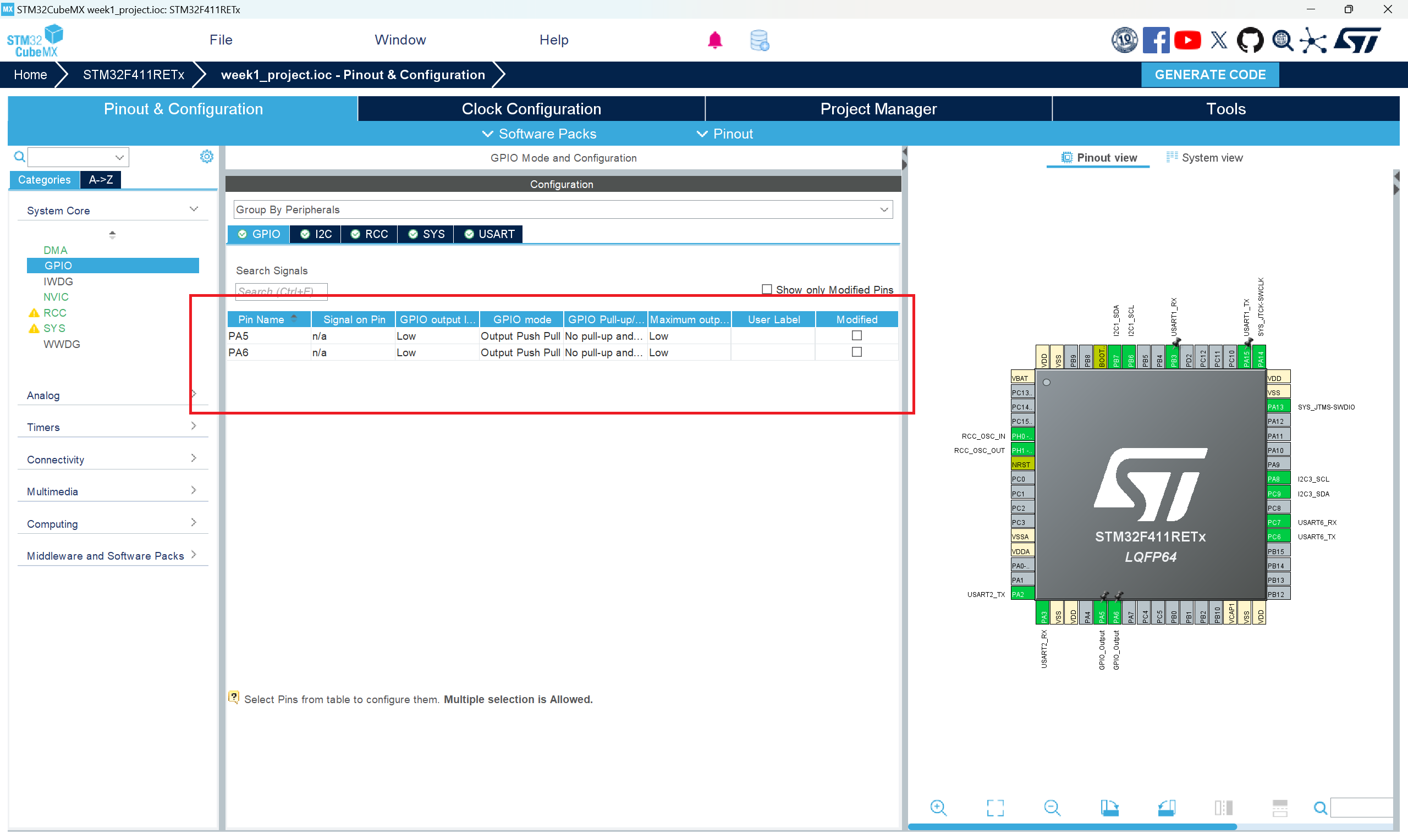Viewport: 1408px width, 840px height.
Task: Open the category settings gear icon
Action: (207, 157)
